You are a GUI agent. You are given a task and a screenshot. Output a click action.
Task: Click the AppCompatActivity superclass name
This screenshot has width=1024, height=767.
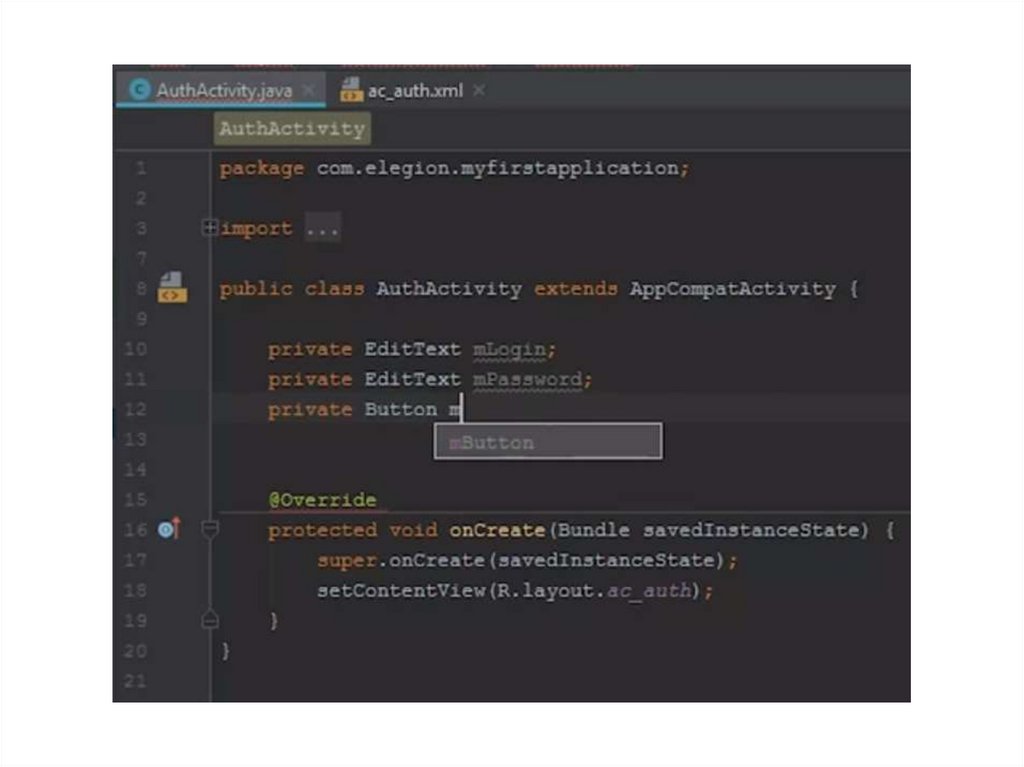click(732, 289)
